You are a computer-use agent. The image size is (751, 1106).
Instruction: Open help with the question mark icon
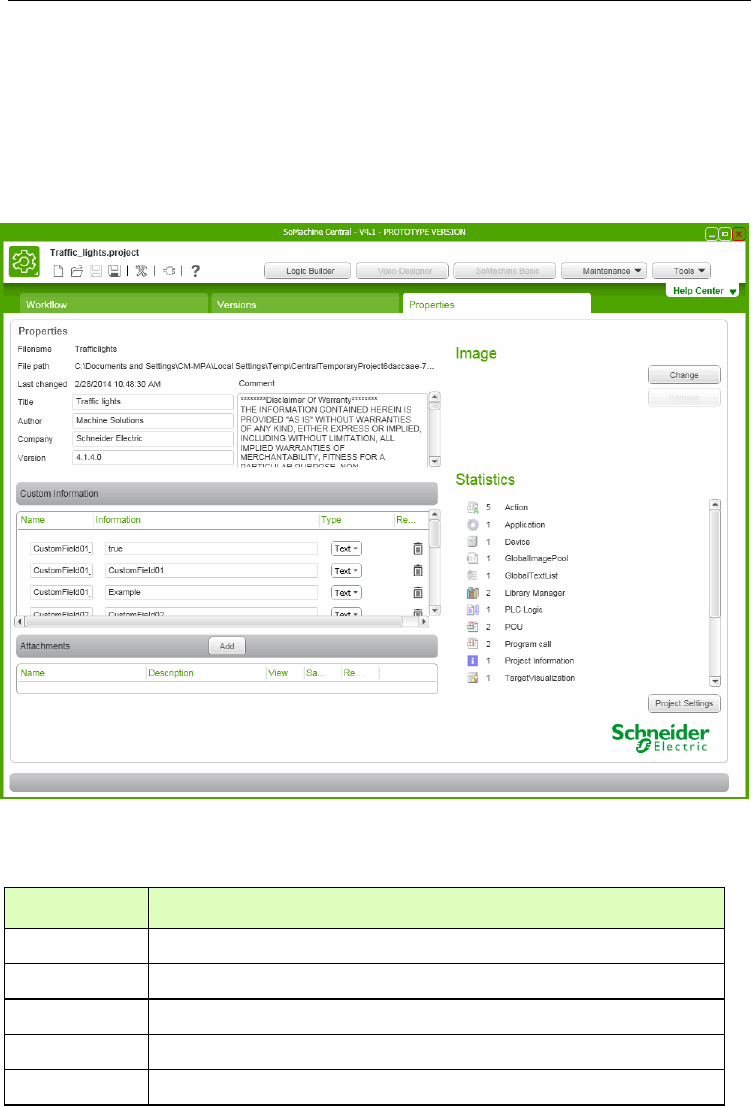tap(195, 271)
